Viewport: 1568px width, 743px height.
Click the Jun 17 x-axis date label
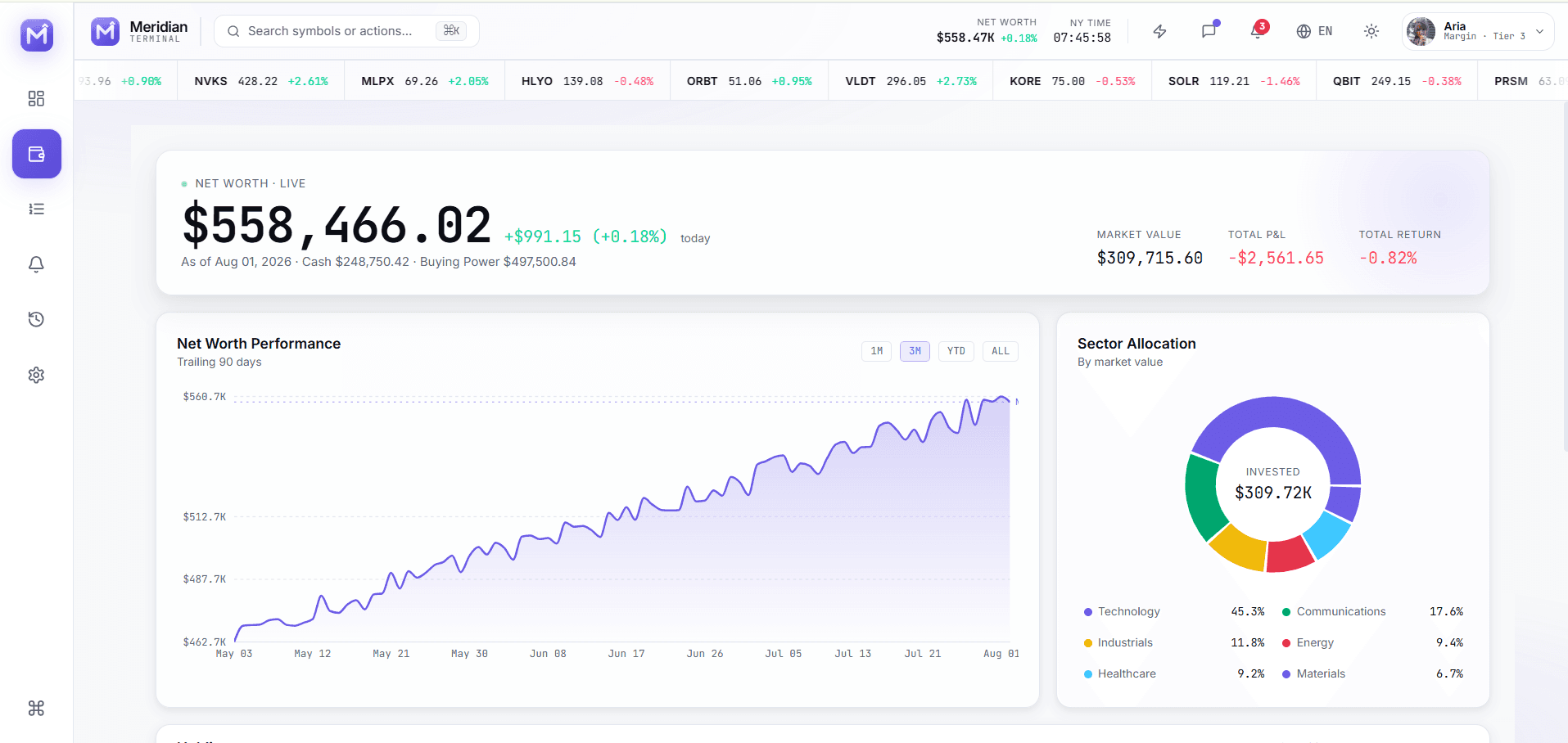pos(626,654)
